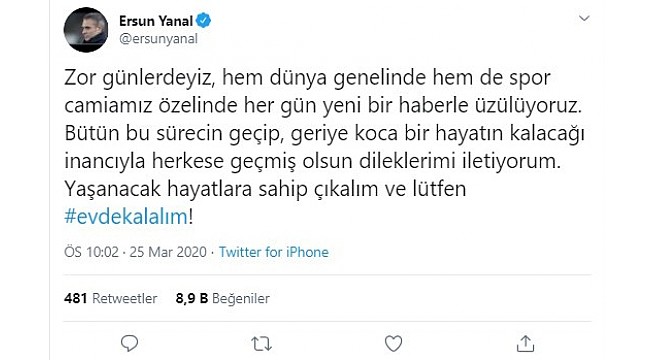
Task: Expand the tweet options chevron
Action: tap(584, 18)
